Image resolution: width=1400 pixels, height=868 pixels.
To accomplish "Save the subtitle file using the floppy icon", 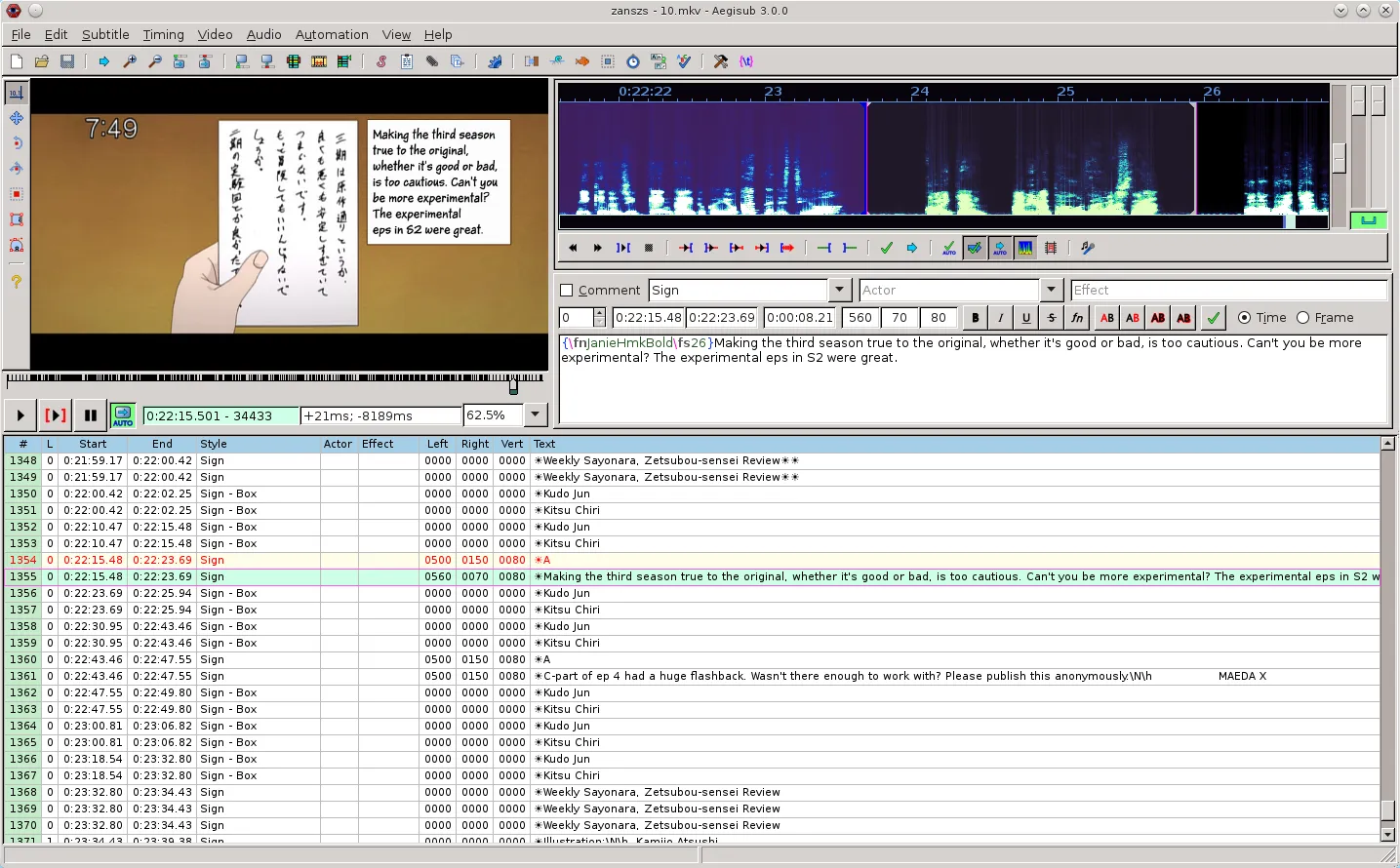I will point(67,61).
